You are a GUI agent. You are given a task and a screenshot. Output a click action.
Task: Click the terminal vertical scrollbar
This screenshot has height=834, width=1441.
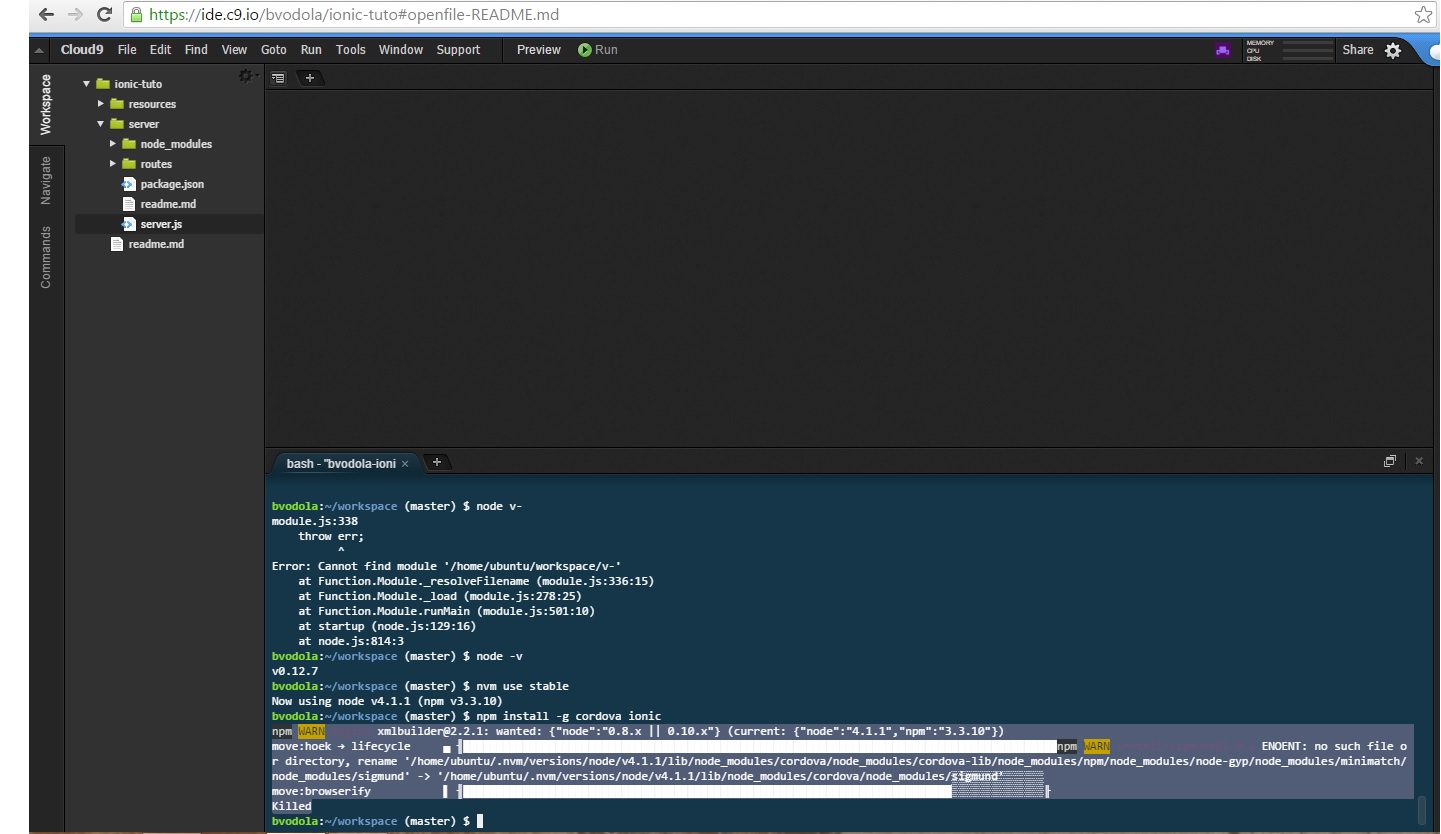pyautogui.click(x=1421, y=808)
